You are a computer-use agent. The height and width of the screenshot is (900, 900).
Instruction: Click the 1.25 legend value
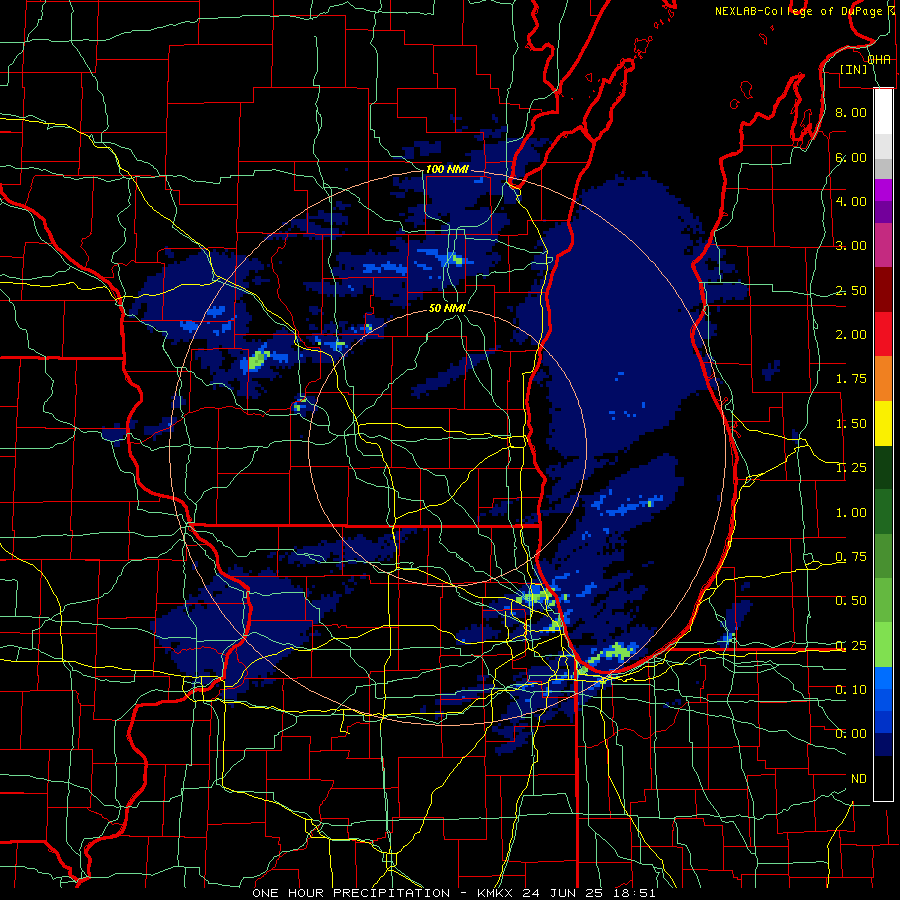click(851, 468)
